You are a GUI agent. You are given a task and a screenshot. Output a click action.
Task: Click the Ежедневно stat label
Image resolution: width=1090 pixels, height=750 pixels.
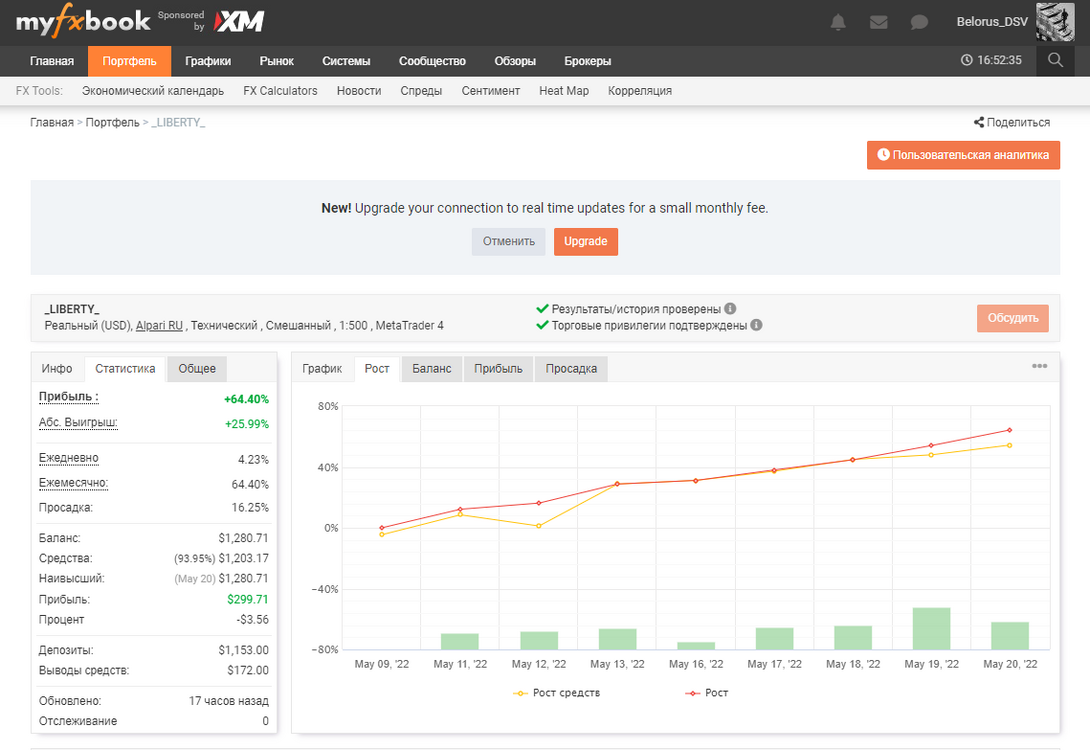pos(69,458)
